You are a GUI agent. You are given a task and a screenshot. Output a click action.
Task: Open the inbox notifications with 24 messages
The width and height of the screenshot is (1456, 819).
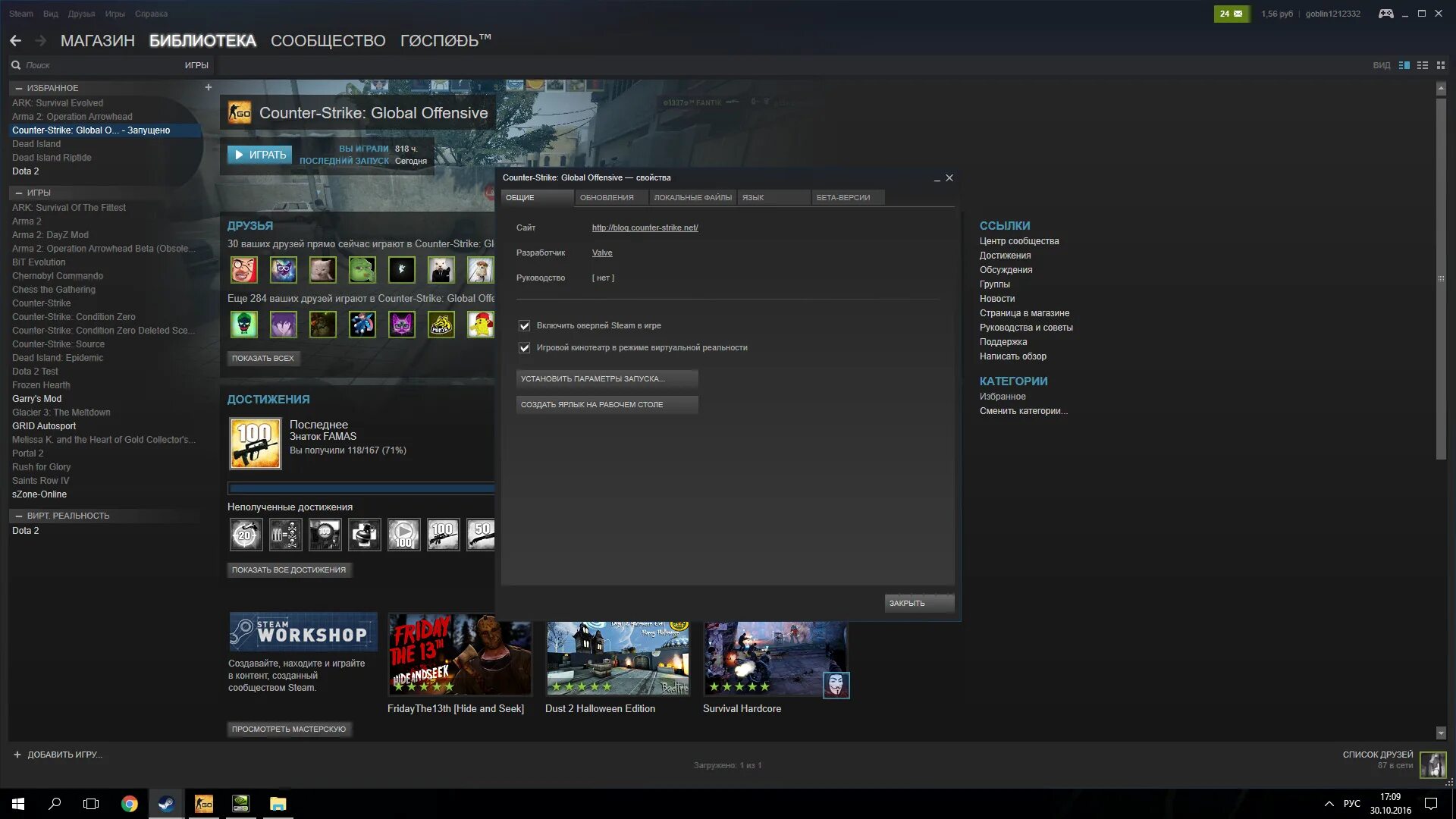tap(1231, 14)
